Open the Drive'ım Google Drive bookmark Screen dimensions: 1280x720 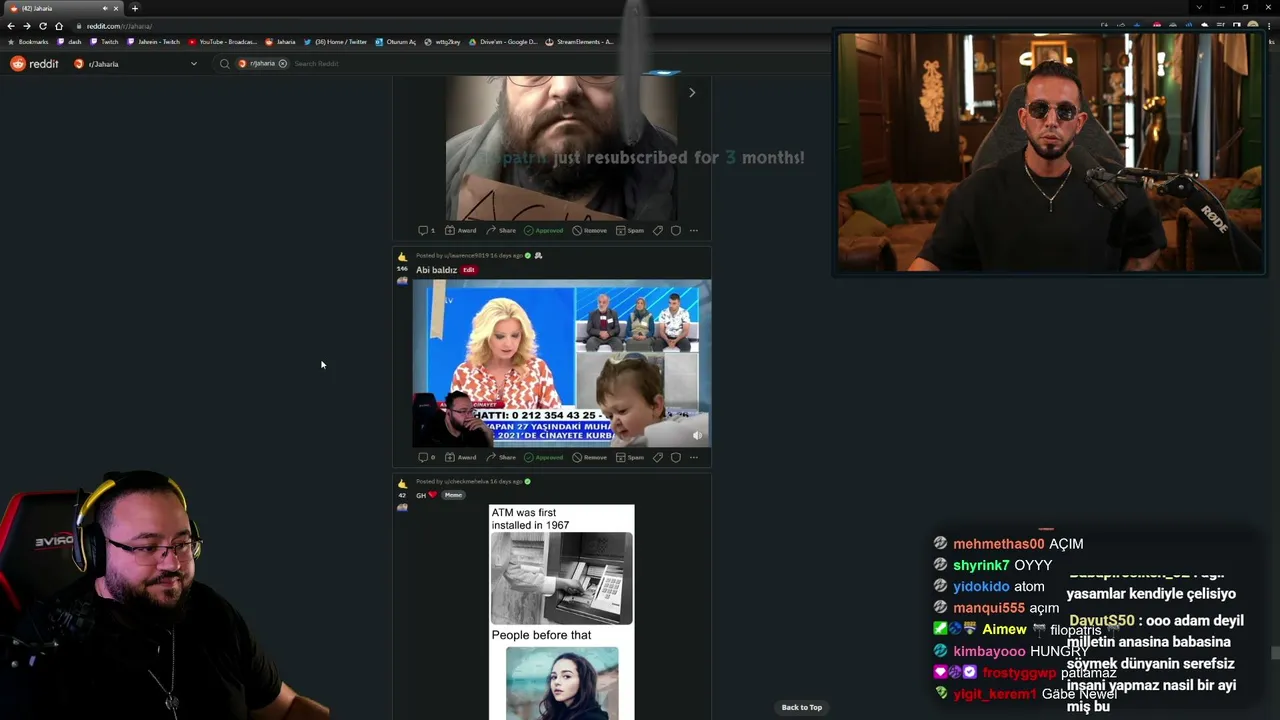[x=503, y=42]
